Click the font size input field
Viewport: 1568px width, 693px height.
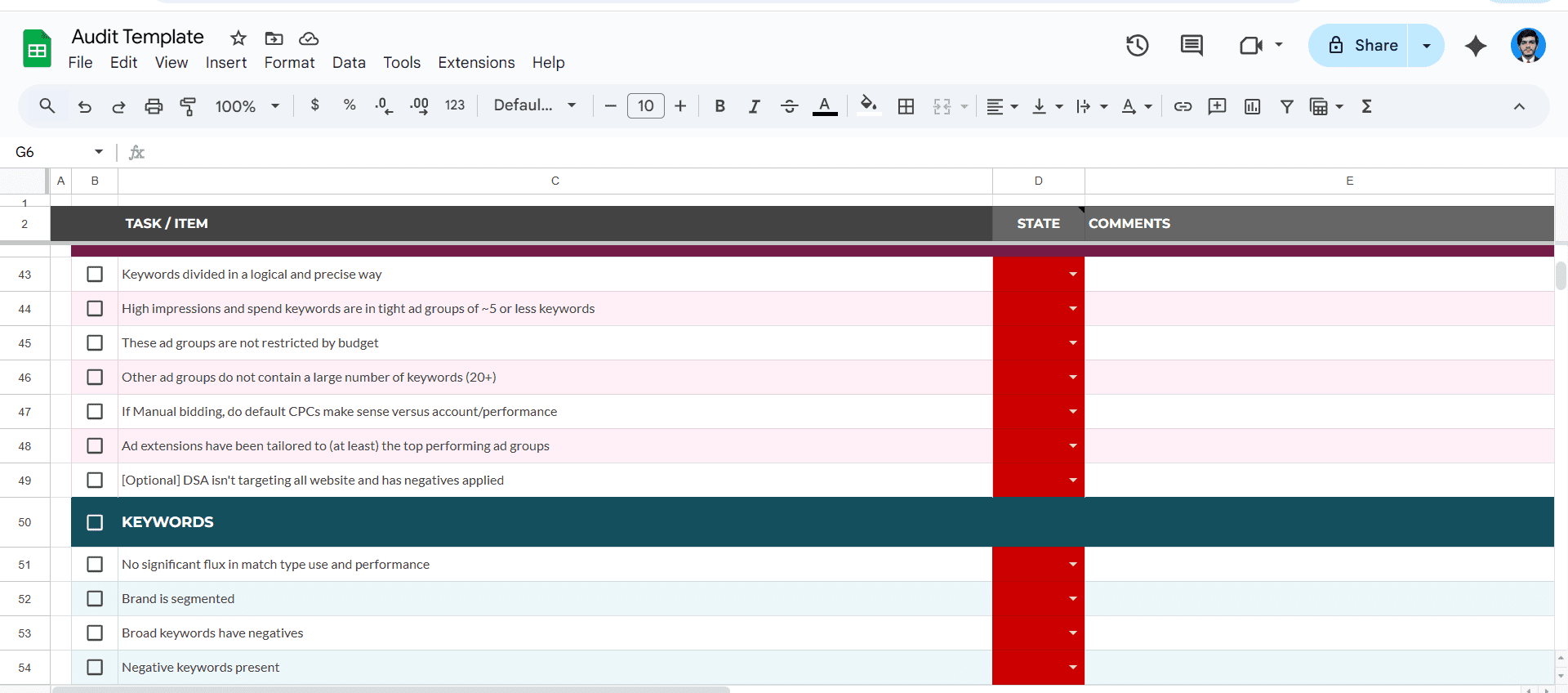pos(646,106)
